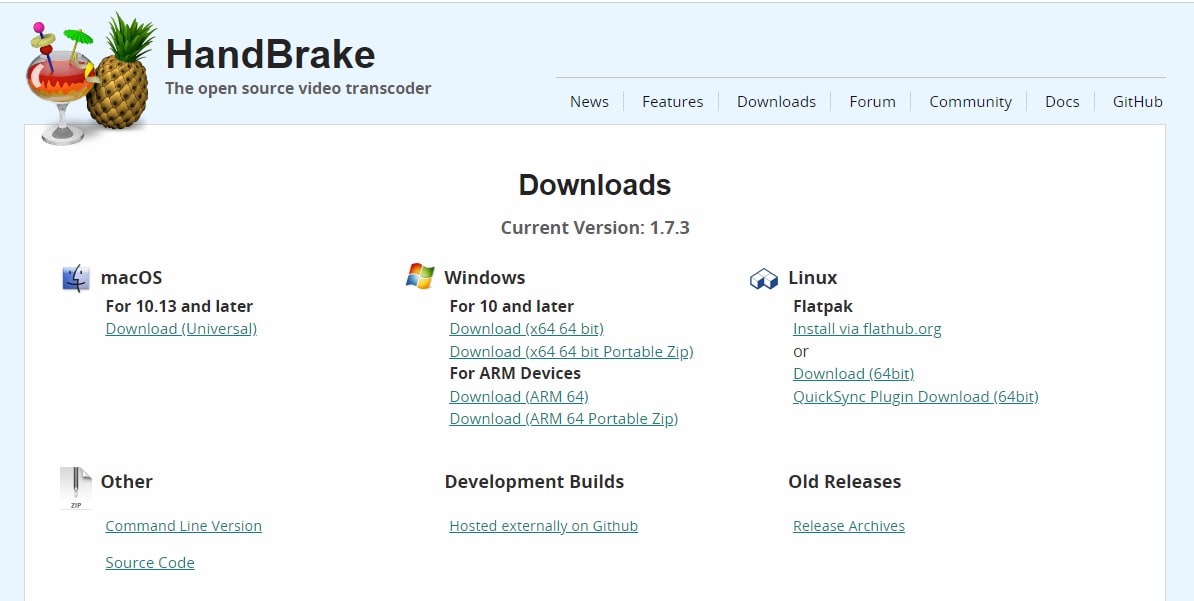Click Download (Universal) for macOS
Screen dimensions: 1194x601
coord(181,329)
